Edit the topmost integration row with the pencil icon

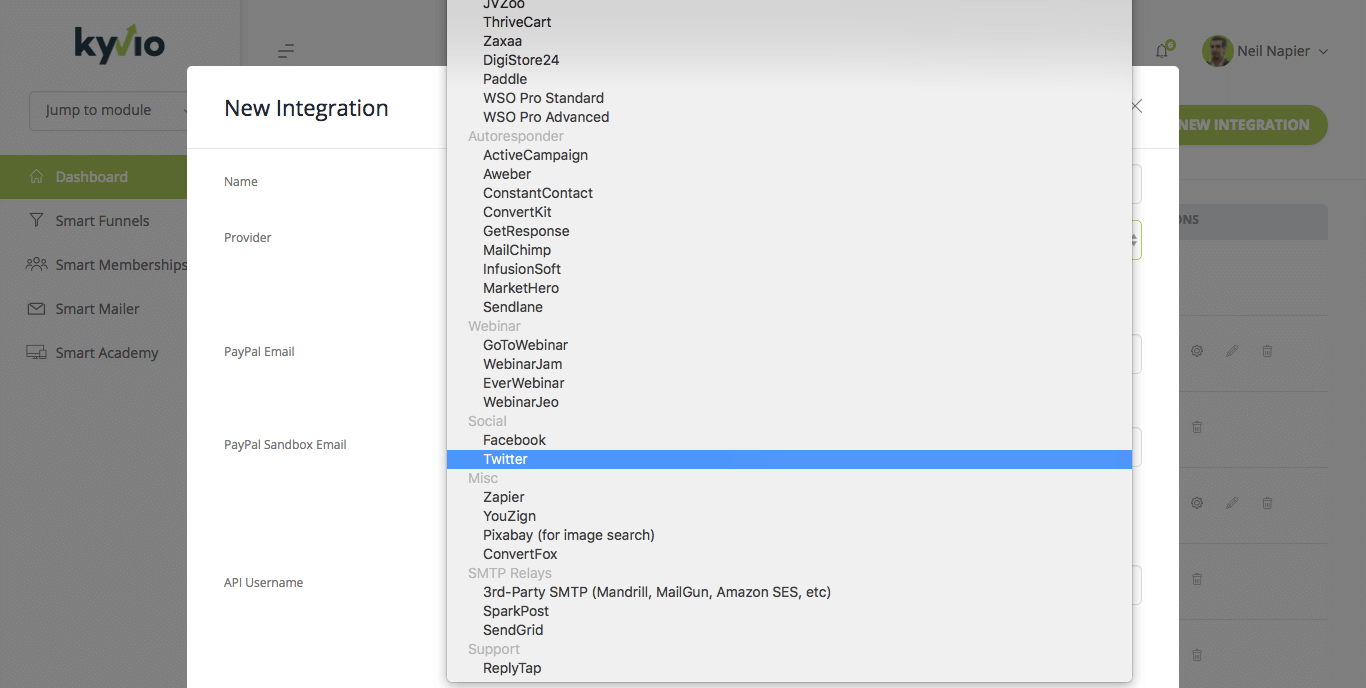tap(1232, 351)
